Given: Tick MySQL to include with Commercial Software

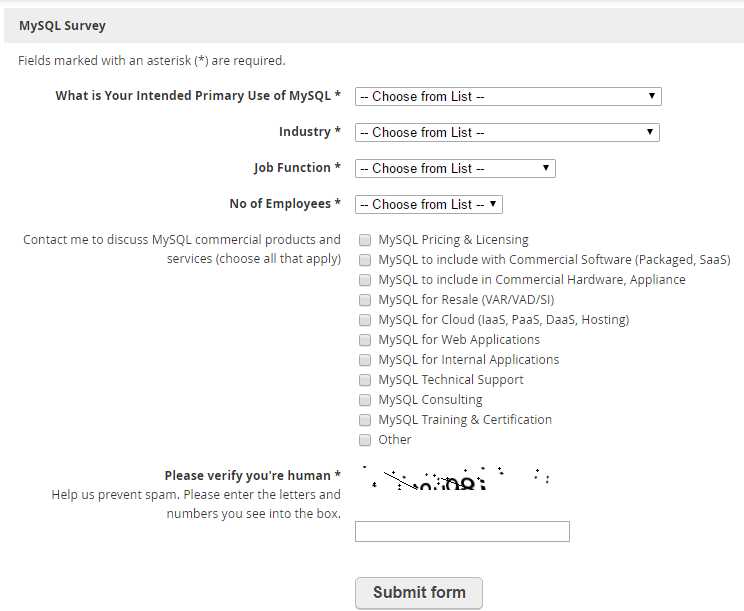Looking at the screenshot, I should pos(365,260).
